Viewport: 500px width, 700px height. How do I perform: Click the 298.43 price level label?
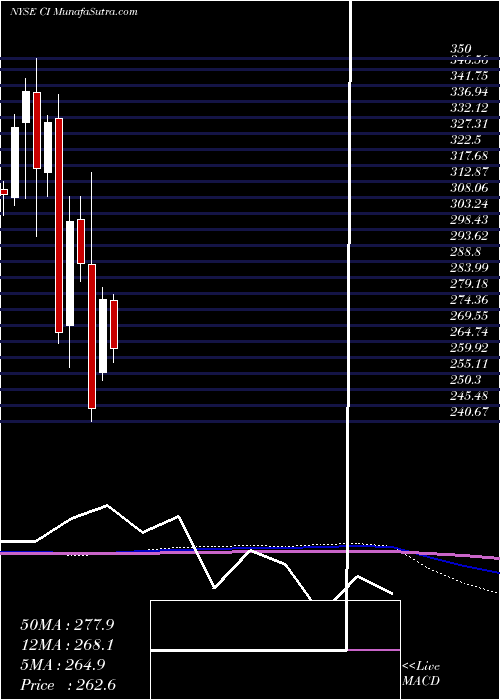click(x=469, y=220)
